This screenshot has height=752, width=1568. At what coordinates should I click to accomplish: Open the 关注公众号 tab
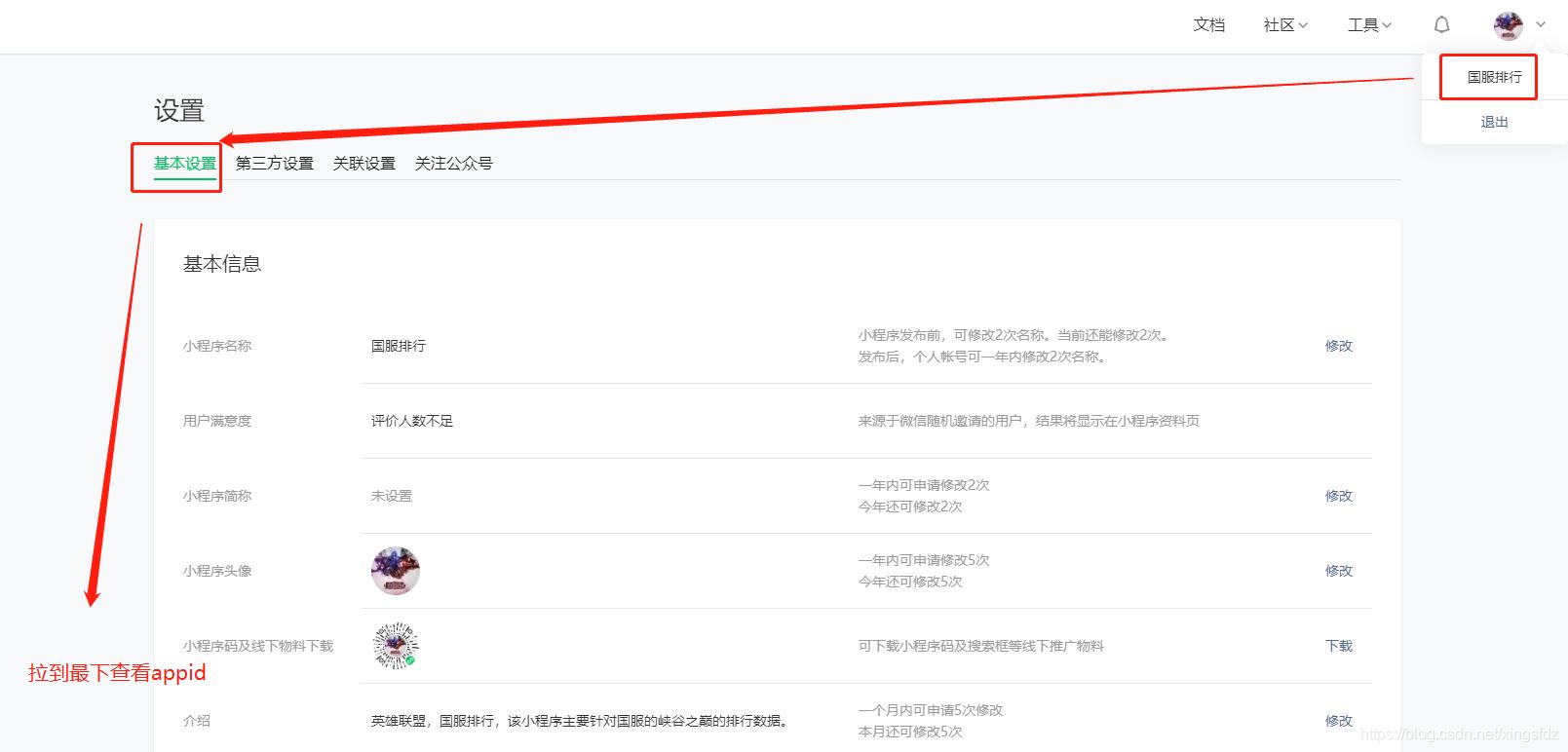click(x=453, y=164)
